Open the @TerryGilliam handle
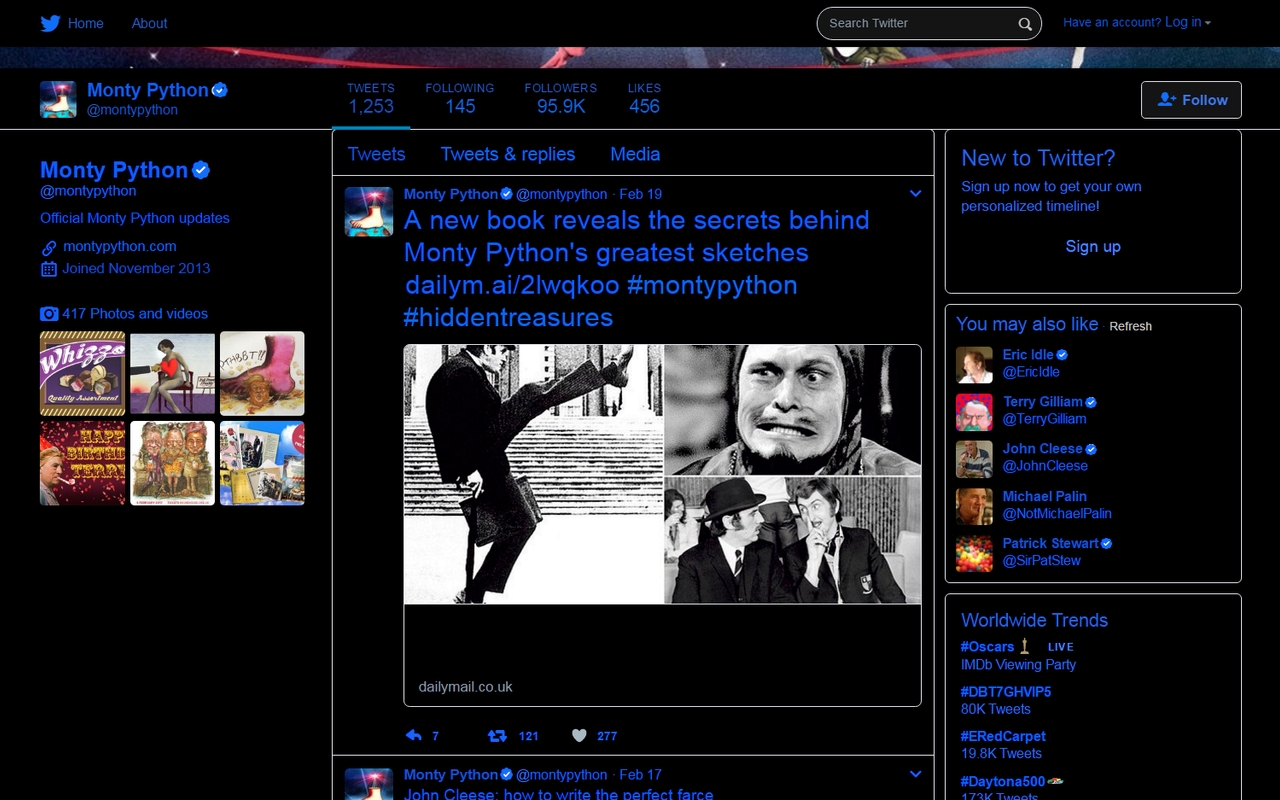The width and height of the screenshot is (1280, 800). [x=1044, y=419]
